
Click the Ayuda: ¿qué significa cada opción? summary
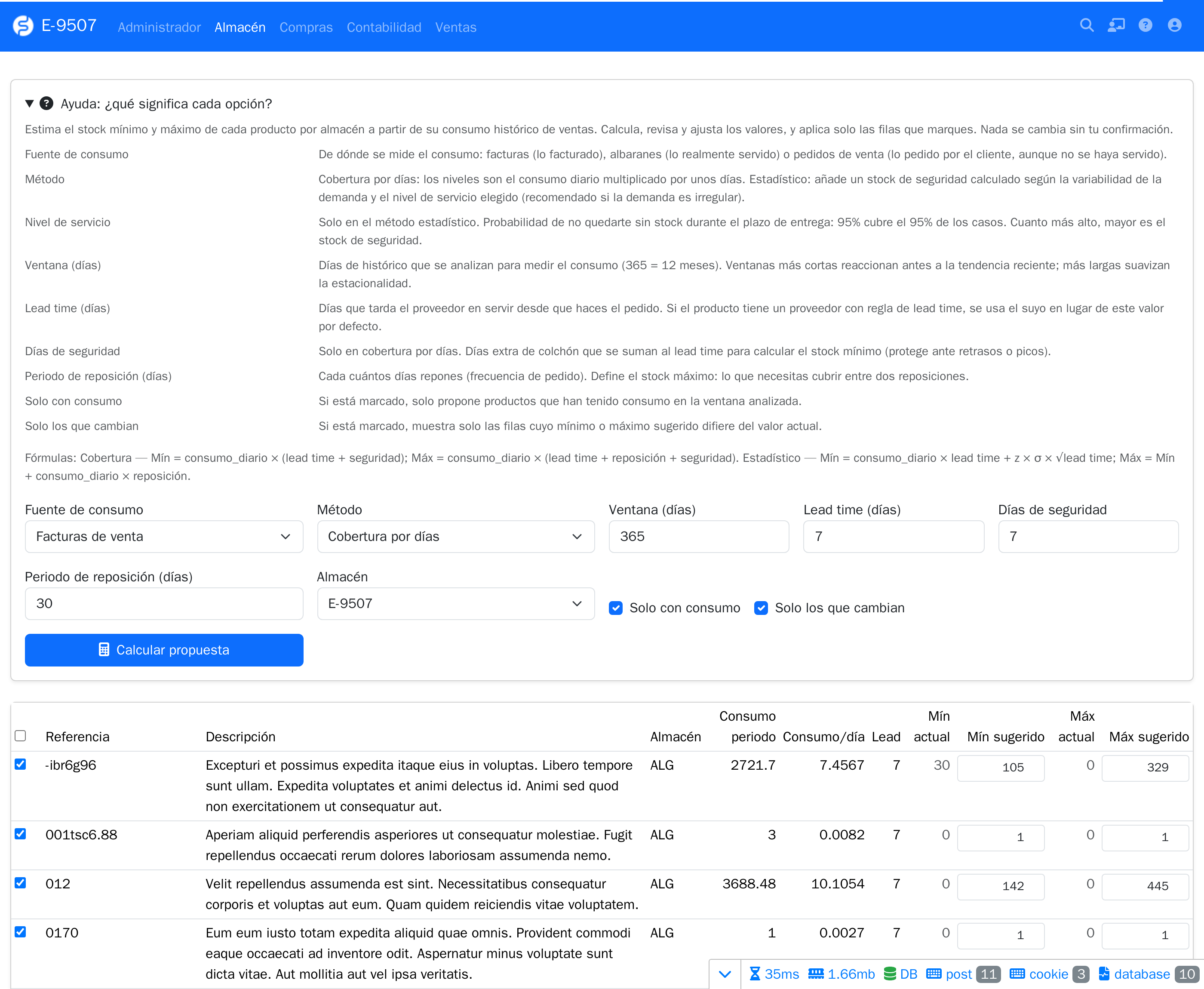(x=166, y=104)
